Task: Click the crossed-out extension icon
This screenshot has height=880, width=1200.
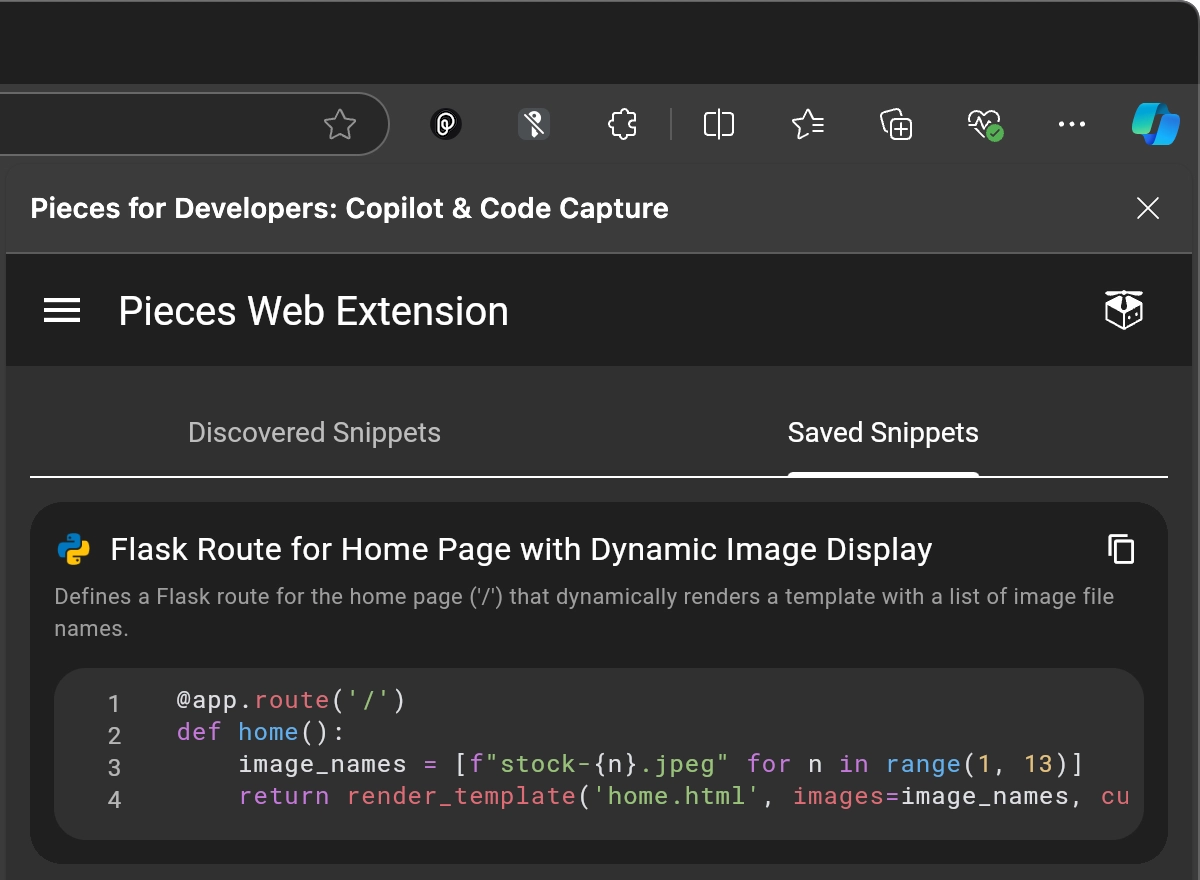Action: (x=534, y=124)
